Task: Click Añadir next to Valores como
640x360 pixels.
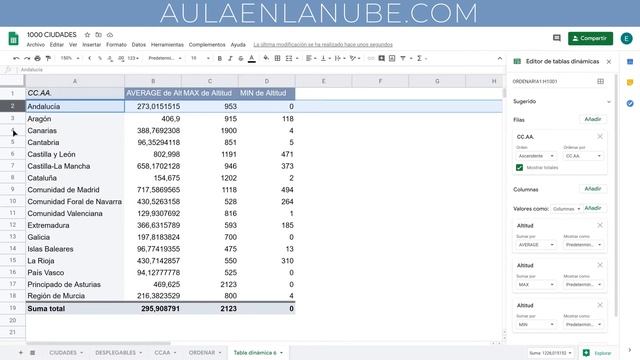Action: click(593, 208)
